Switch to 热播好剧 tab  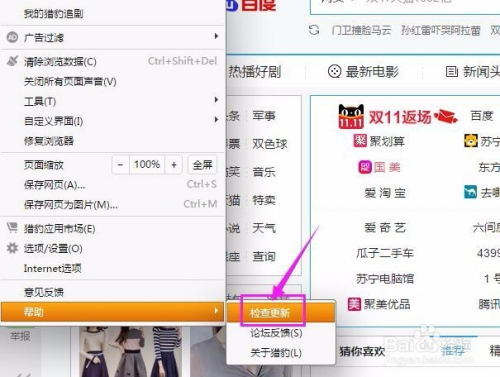coord(255,72)
